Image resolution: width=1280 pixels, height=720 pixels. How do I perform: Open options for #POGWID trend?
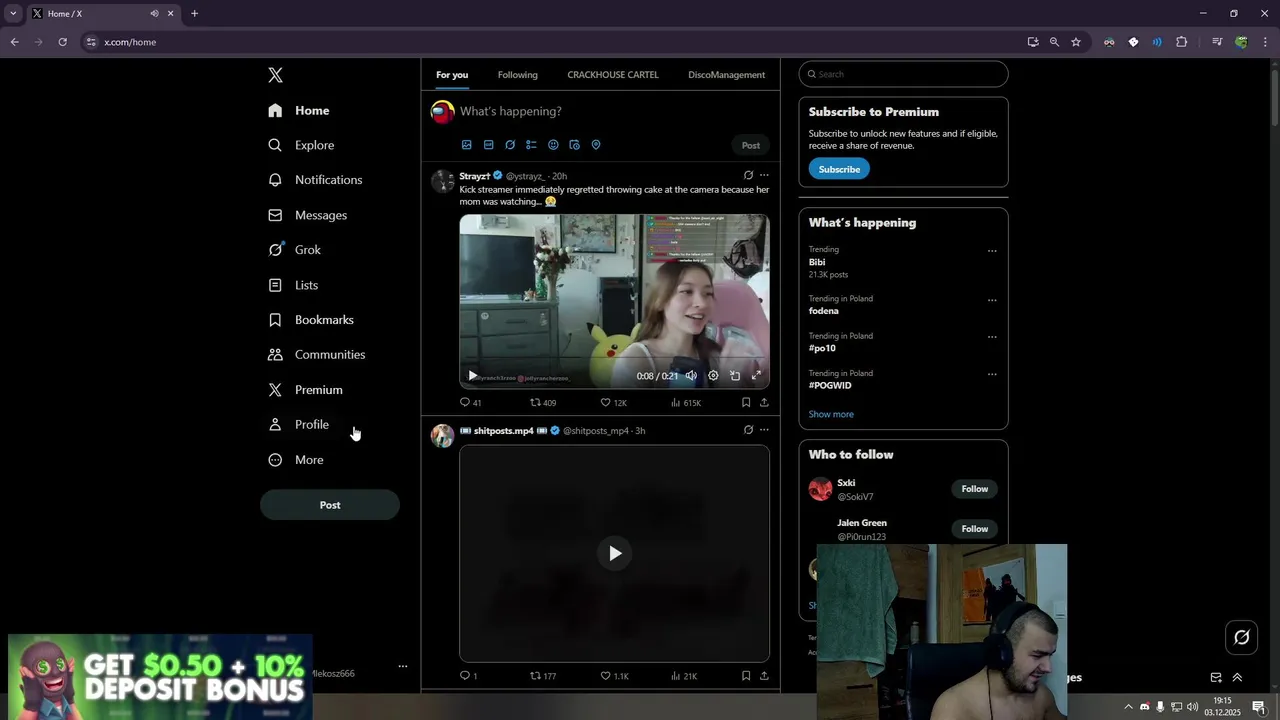coord(992,375)
